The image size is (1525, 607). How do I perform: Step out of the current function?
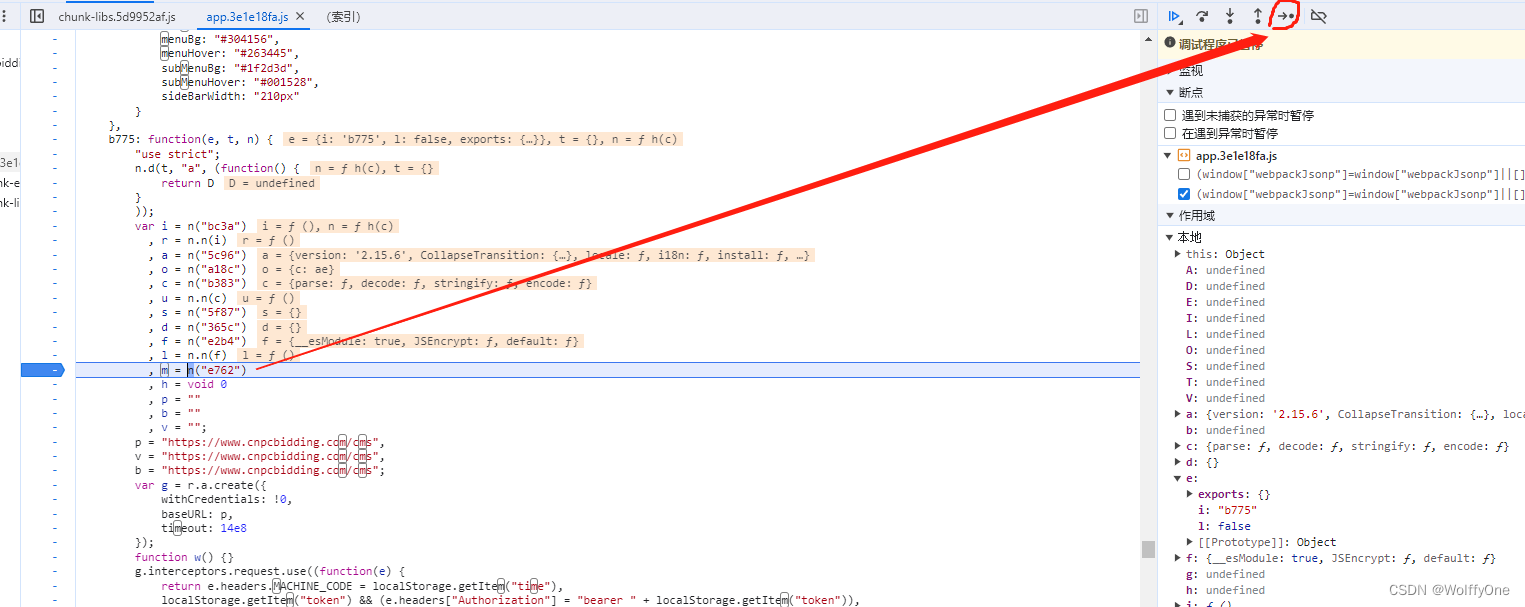tap(1257, 16)
